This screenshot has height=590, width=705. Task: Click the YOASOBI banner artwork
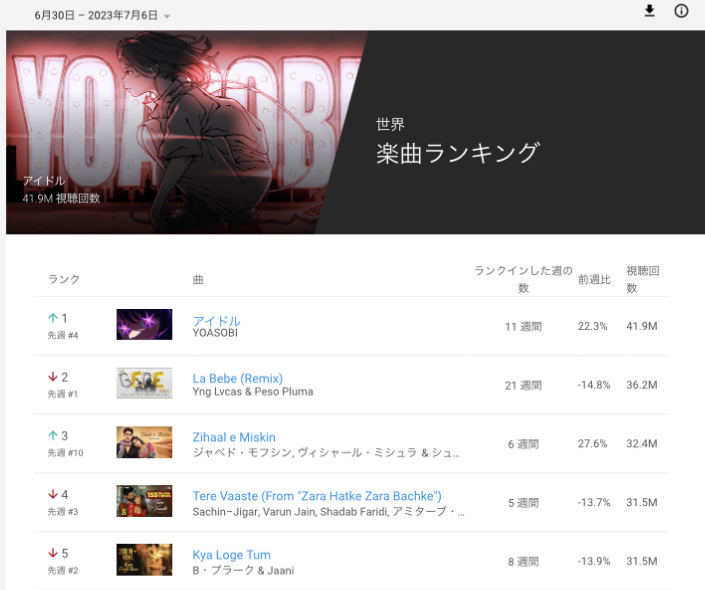coord(184,132)
